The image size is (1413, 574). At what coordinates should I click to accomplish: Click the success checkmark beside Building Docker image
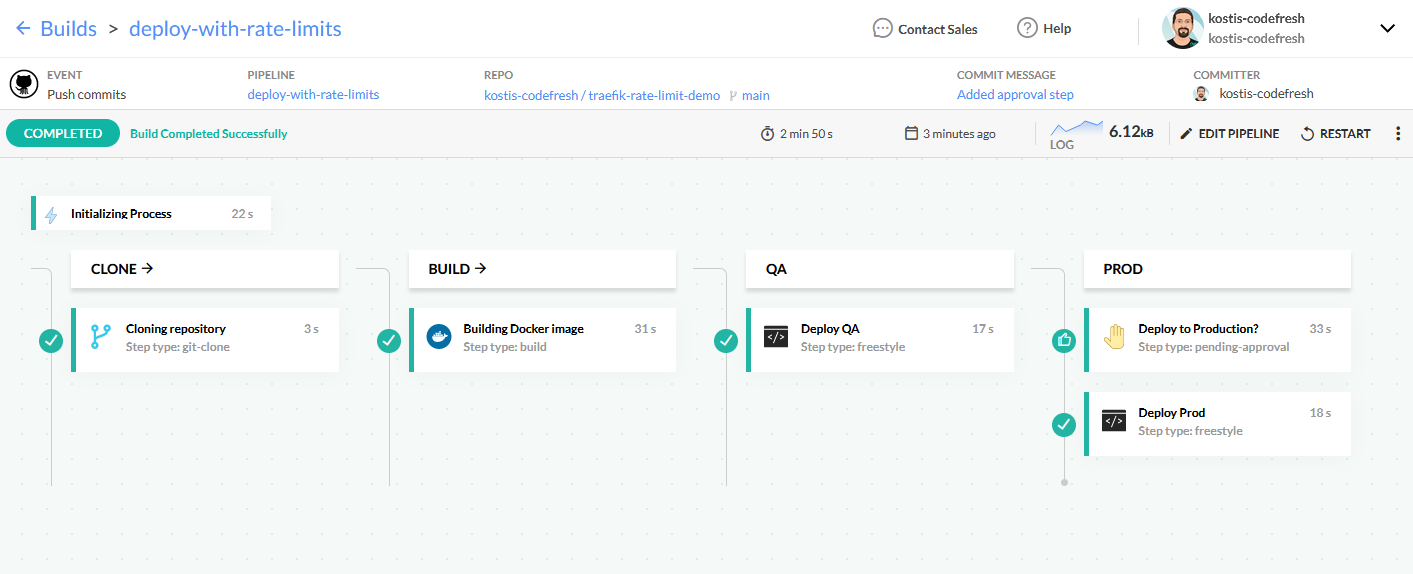[389, 341]
